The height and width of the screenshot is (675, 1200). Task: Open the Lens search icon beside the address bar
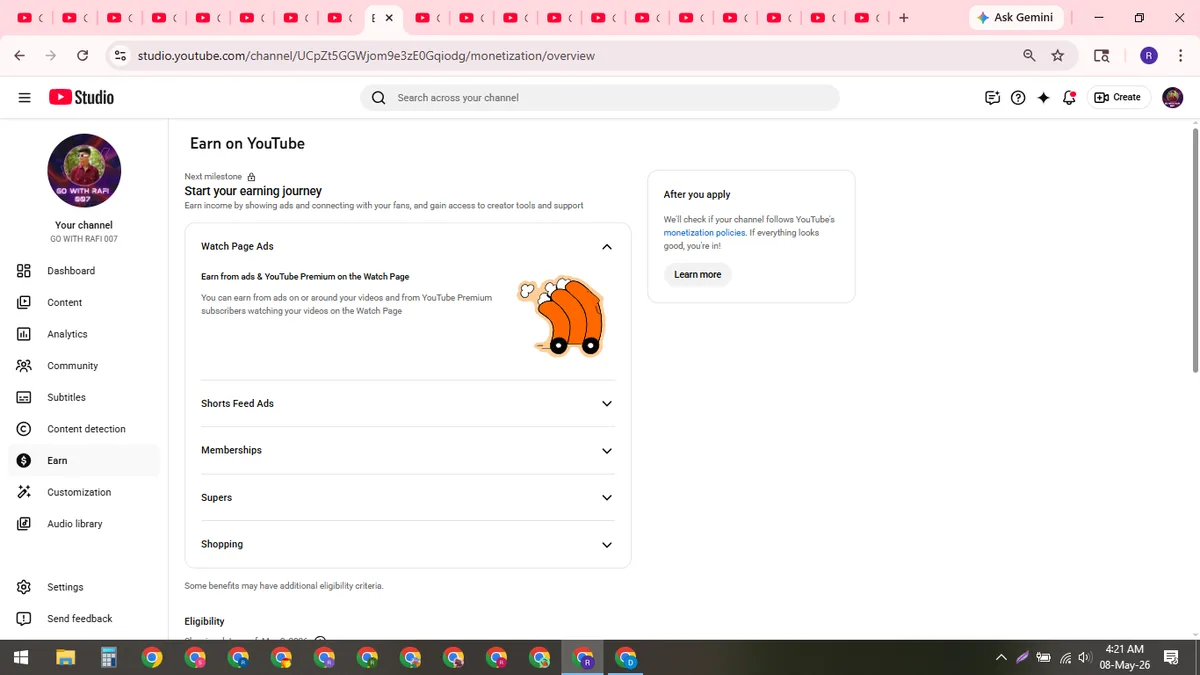pyautogui.click(x=1101, y=56)
